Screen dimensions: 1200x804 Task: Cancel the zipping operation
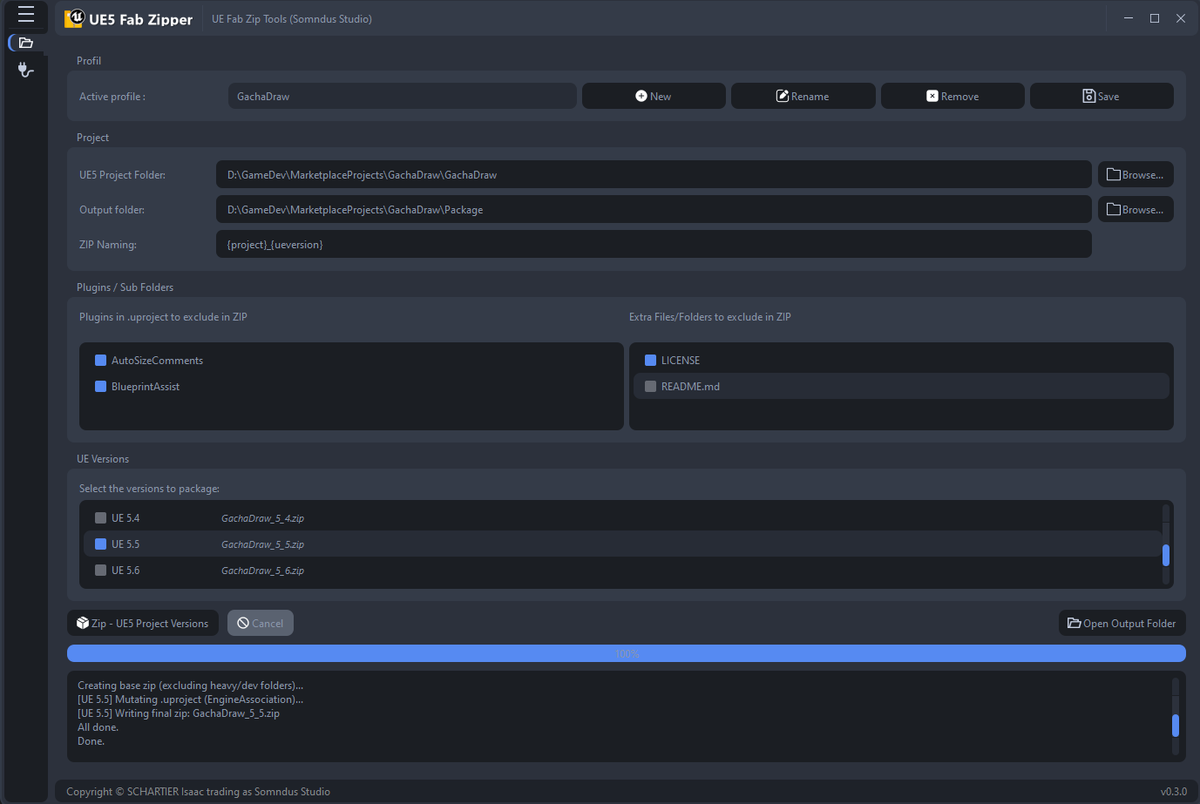(x=260, y=623)
